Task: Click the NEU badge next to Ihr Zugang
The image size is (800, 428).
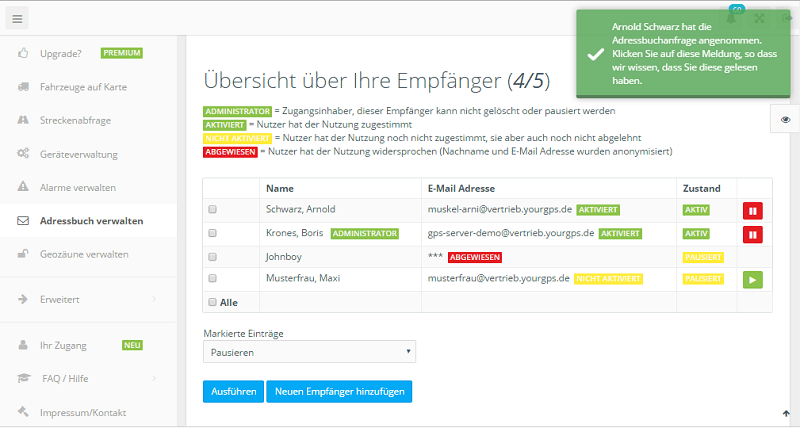Action: tap(132, 345)
